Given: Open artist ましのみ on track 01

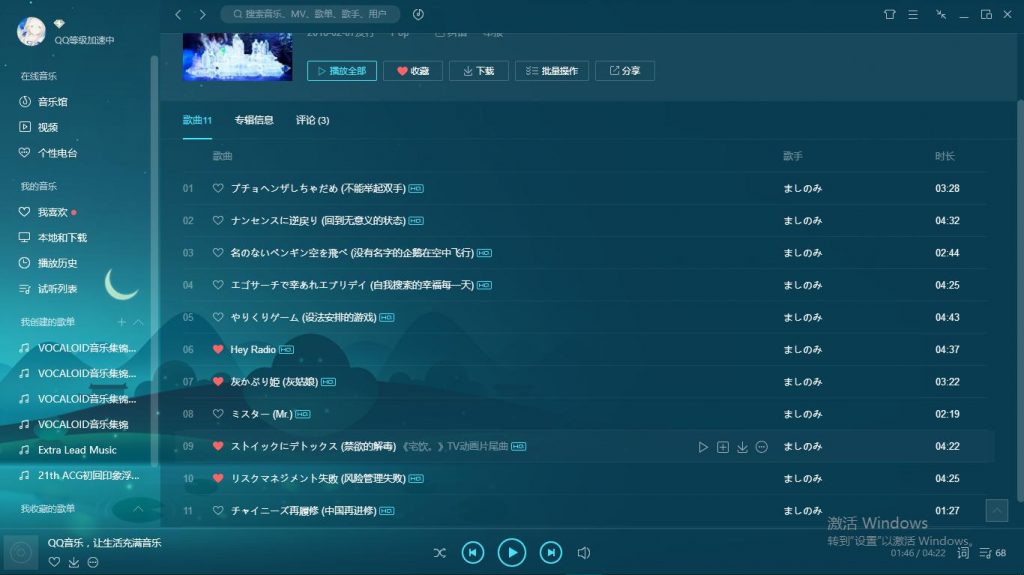Looking at the screenshot, I should click(803, 188).
